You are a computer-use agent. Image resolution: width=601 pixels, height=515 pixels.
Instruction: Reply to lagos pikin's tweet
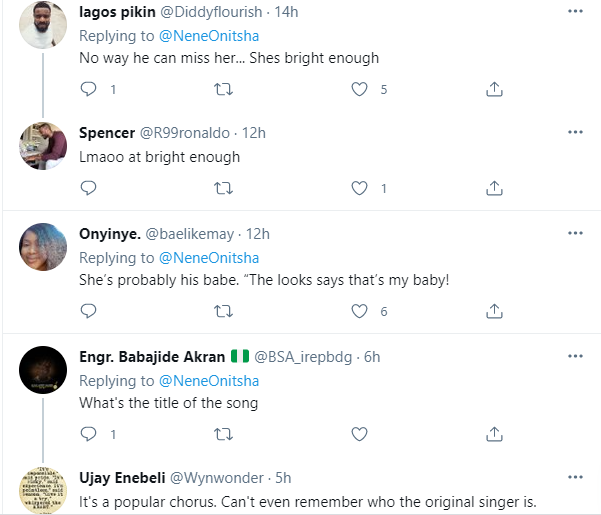coord(88,90)
